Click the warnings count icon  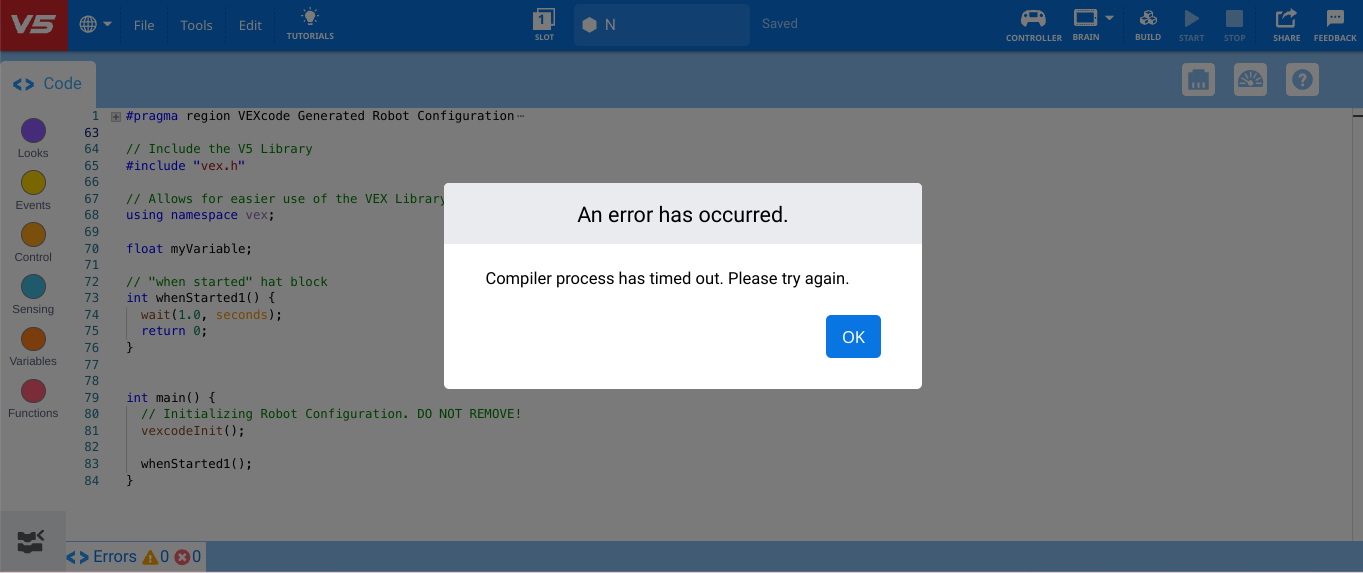click(150, 557)
